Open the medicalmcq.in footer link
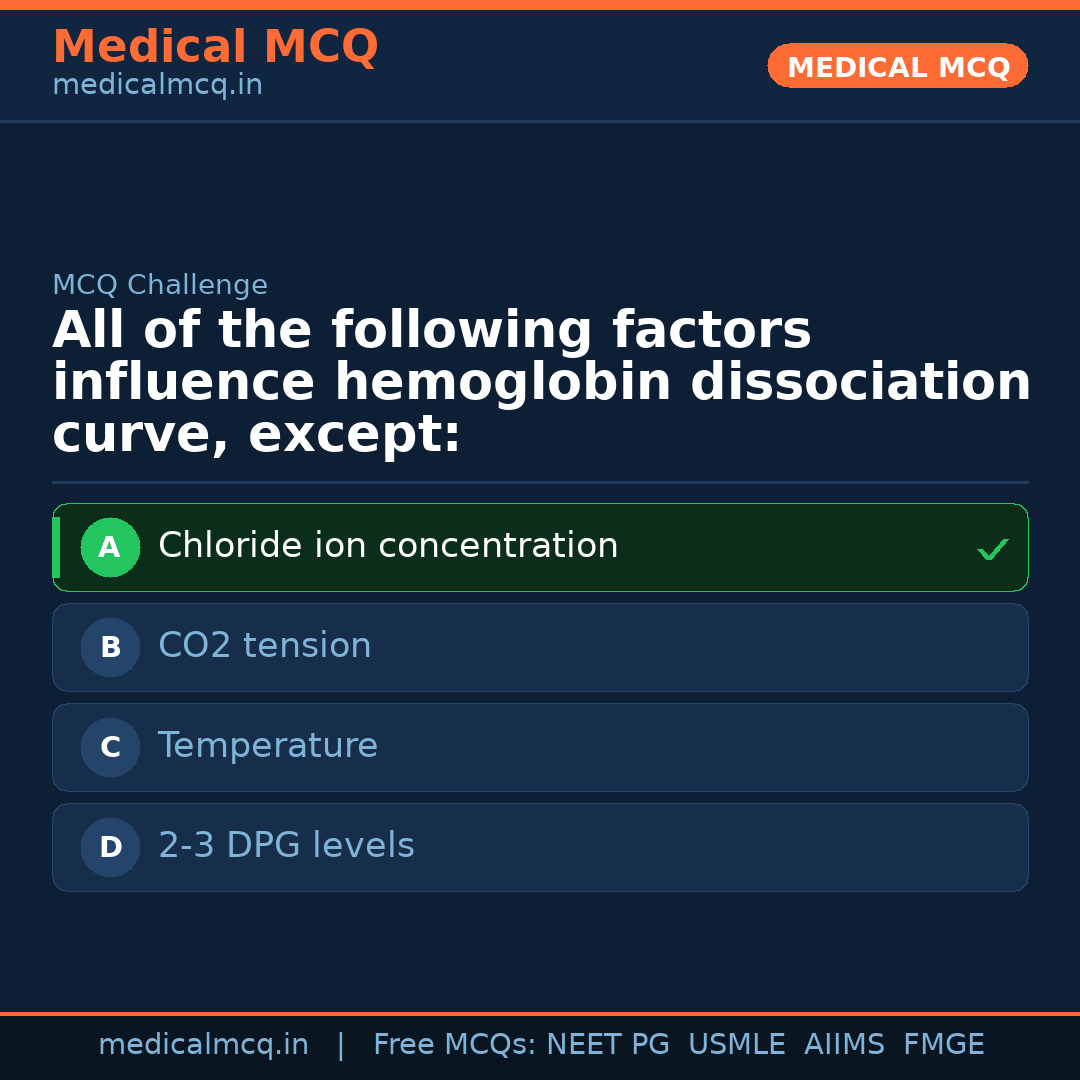This screenshot has height=1080, width=1080. (203, 1045)
